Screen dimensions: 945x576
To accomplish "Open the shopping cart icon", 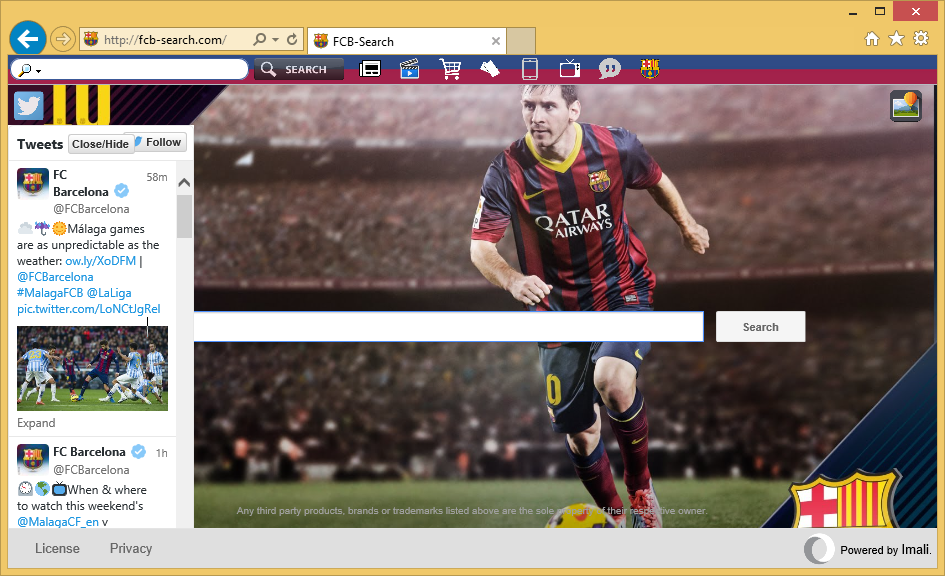I will click(x=450, y=69).
